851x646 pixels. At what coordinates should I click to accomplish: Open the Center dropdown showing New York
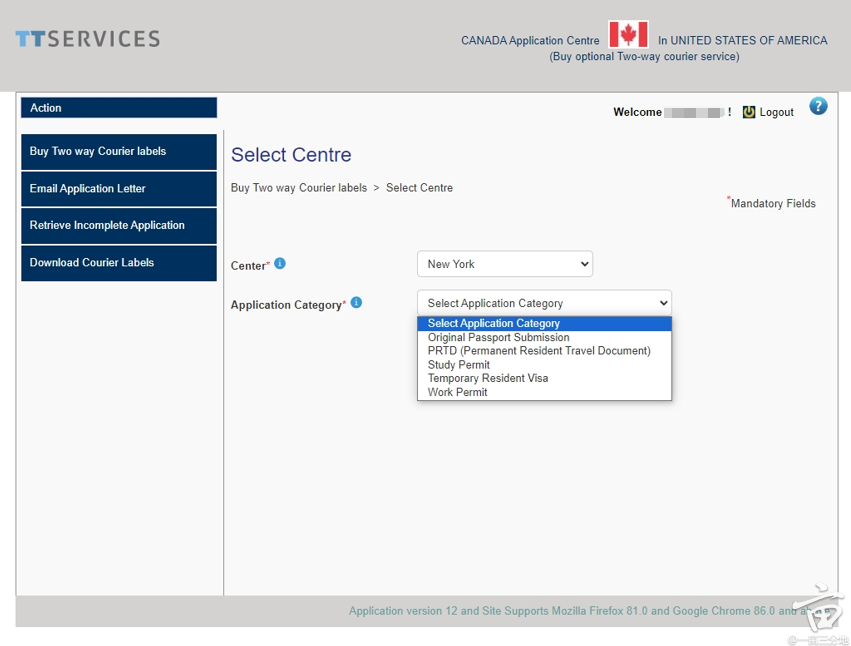click(504, 264)
